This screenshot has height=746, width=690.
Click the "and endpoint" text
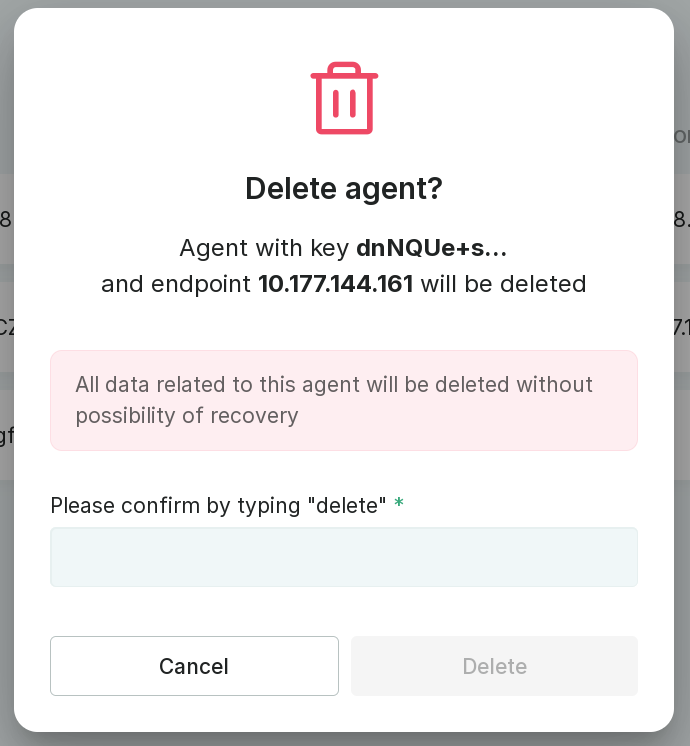[x=176, y=283]
